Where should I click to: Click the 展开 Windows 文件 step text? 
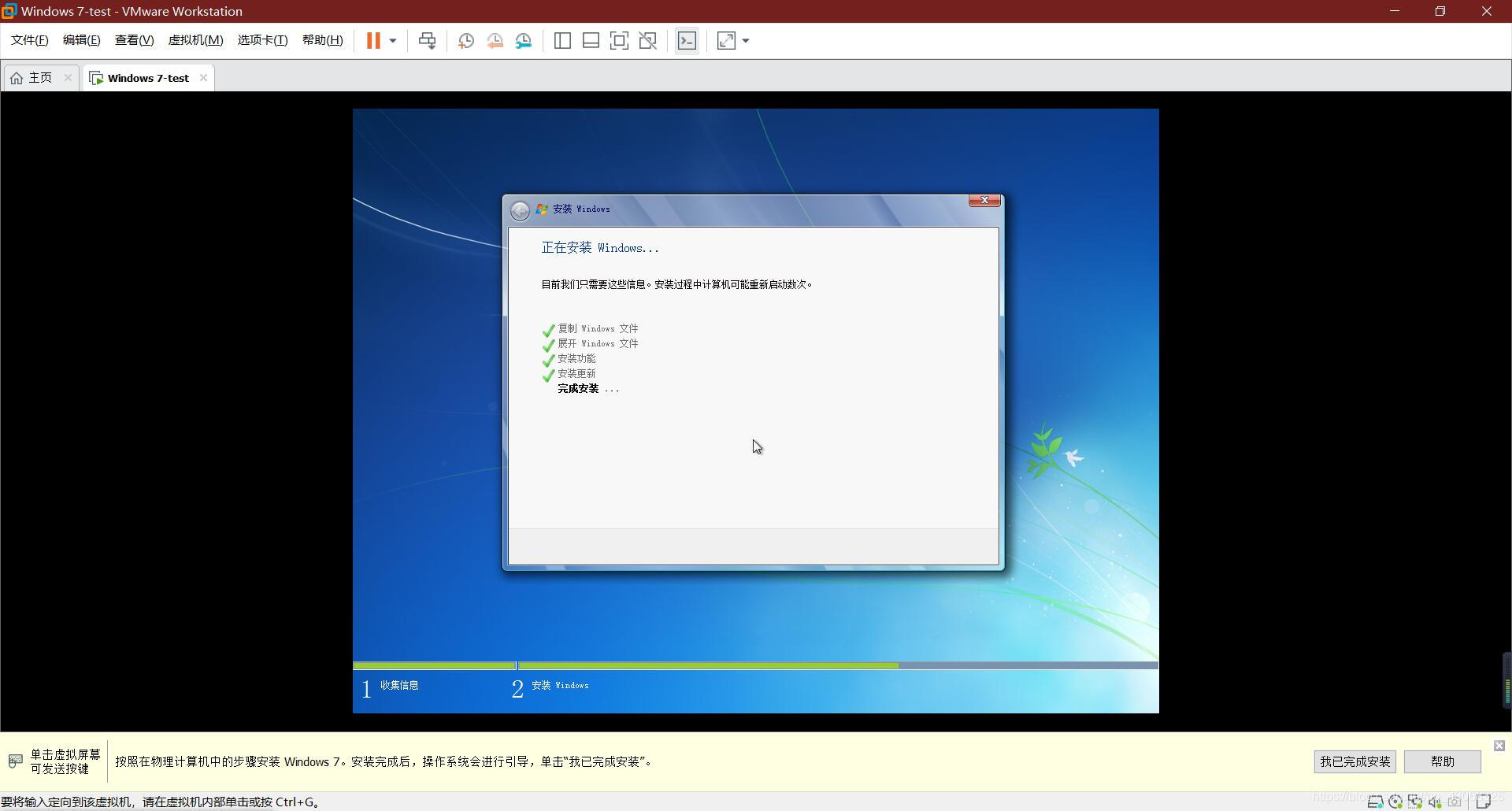tap(598, 343)
